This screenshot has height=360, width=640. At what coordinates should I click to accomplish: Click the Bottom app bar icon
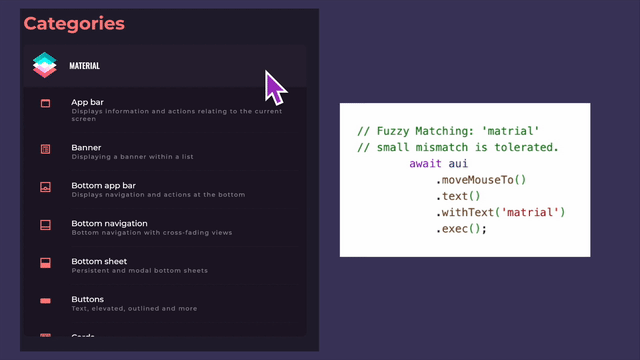coord(45,187)
